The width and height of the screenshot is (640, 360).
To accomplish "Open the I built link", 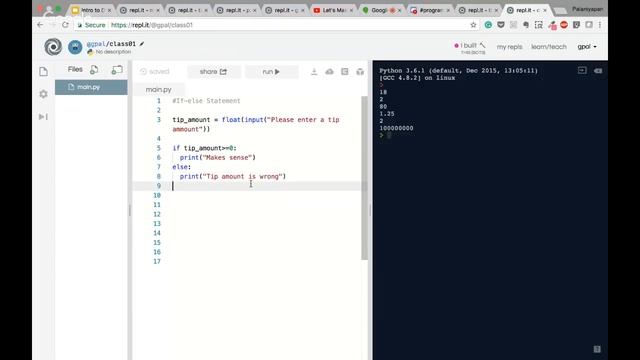I will pos(470,48).
